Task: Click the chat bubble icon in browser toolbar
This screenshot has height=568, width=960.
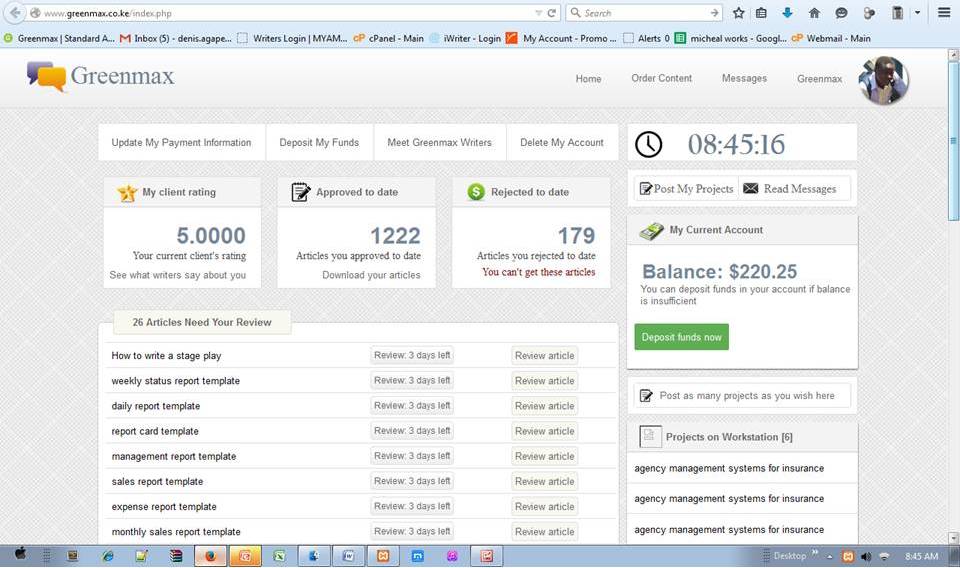Action: point(841,13)
